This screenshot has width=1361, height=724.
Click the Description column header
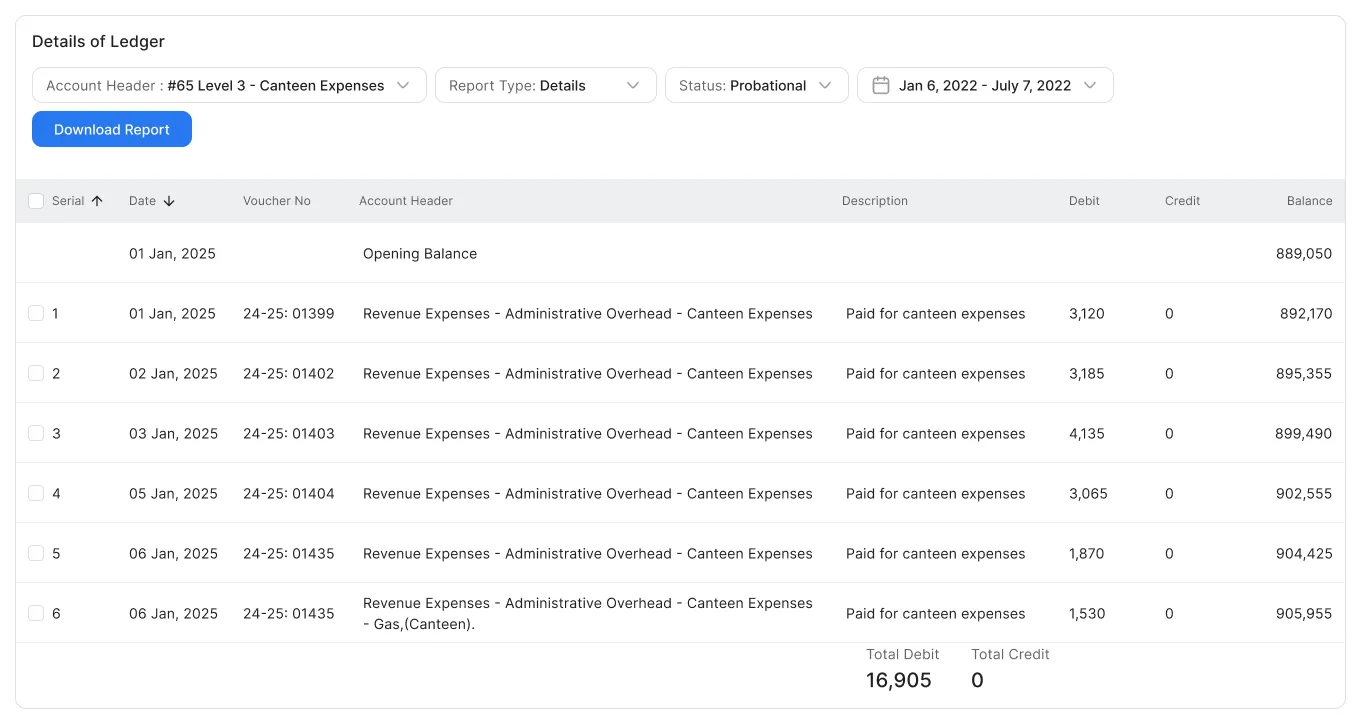[x=875, y=201]
